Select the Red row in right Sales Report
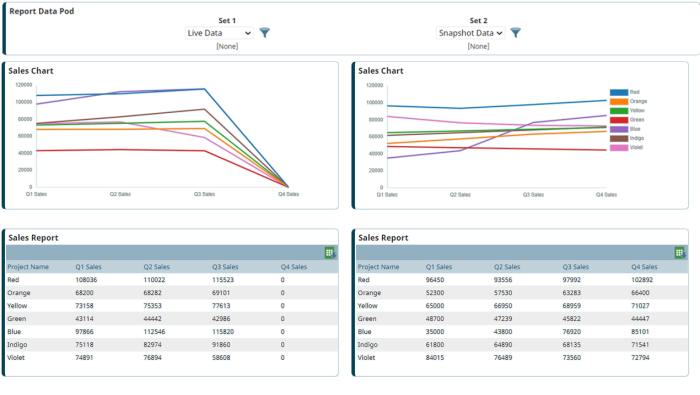Image resolution: width=700 pixels, height=395 pixels. coord(522,280)
